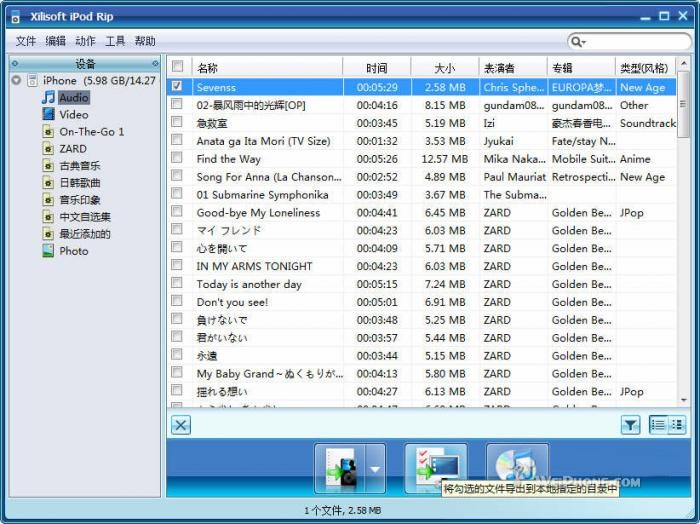Open the 中文自选集 playlist icon
700x524 pixels.
pyautogui.click(x=48, y=216)
